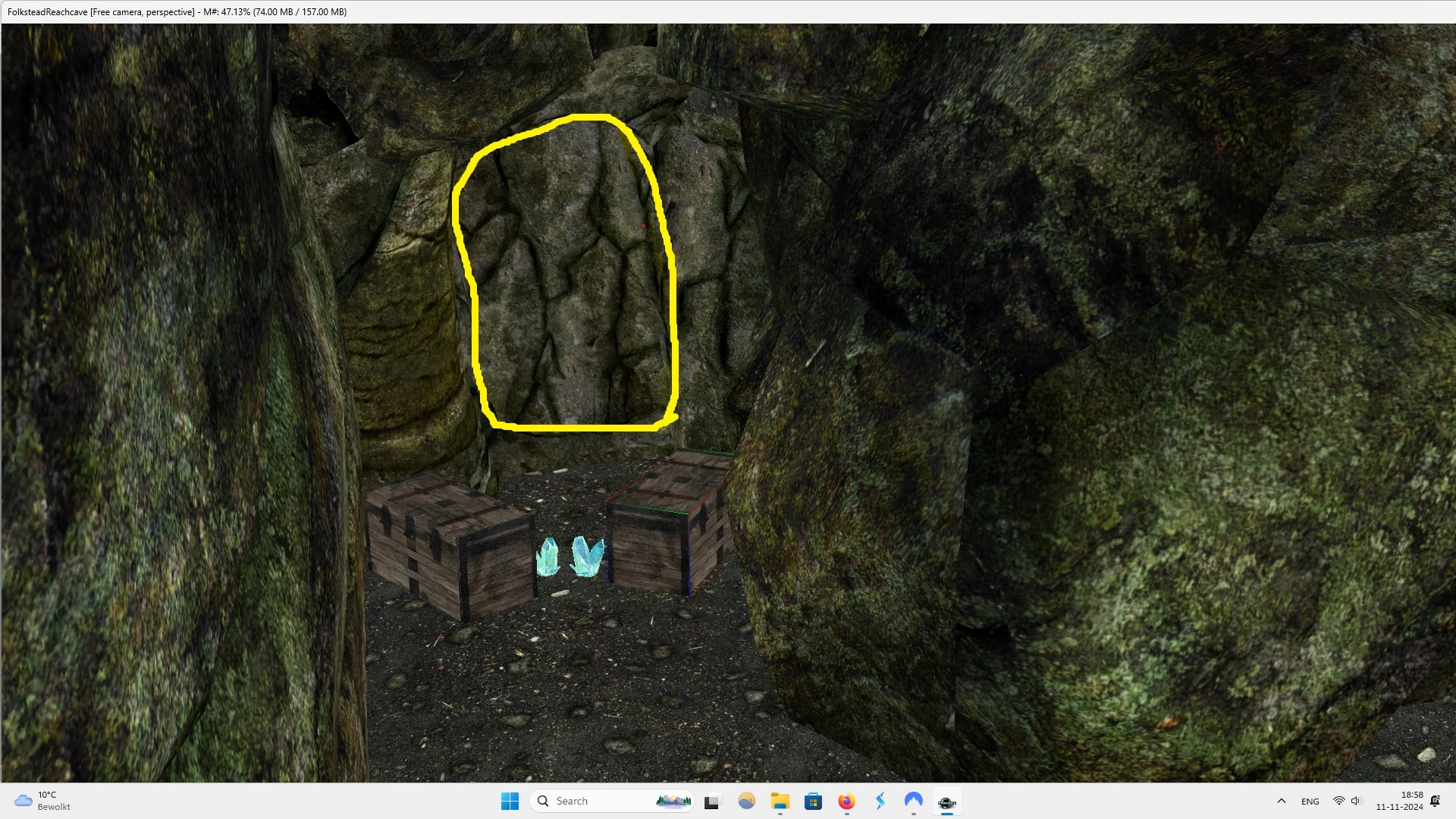Open the notification center bell
This screenshot has width=1456, height=819.
1436,801
